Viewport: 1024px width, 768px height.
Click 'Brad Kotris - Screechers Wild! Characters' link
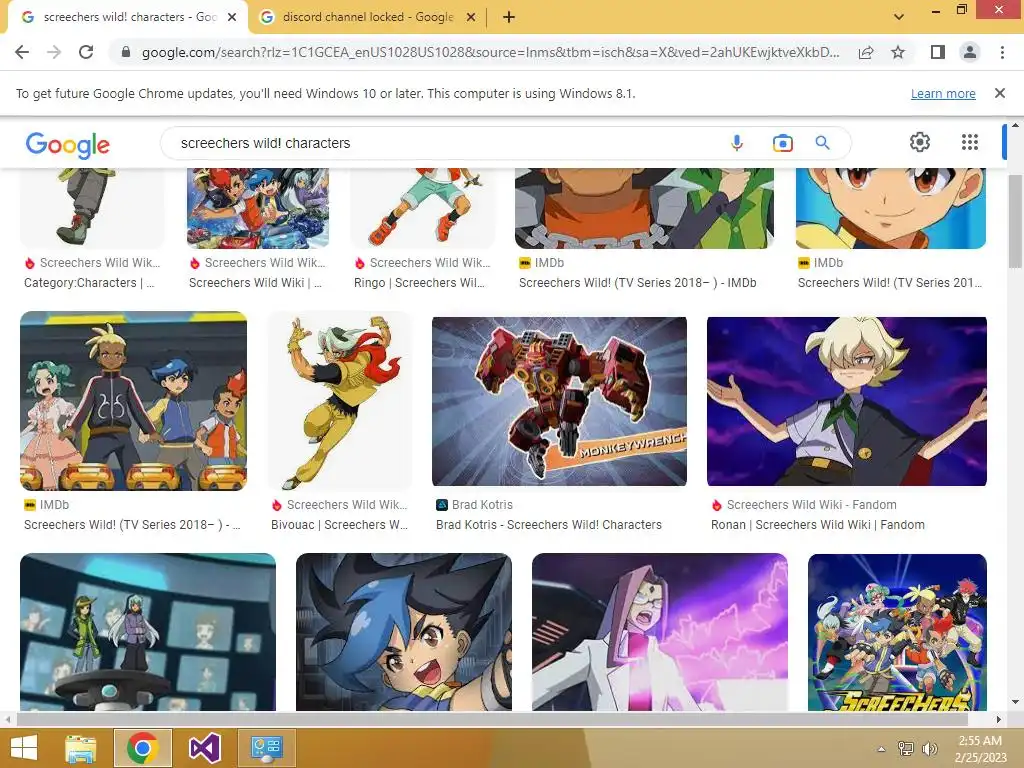pos(549,525)
